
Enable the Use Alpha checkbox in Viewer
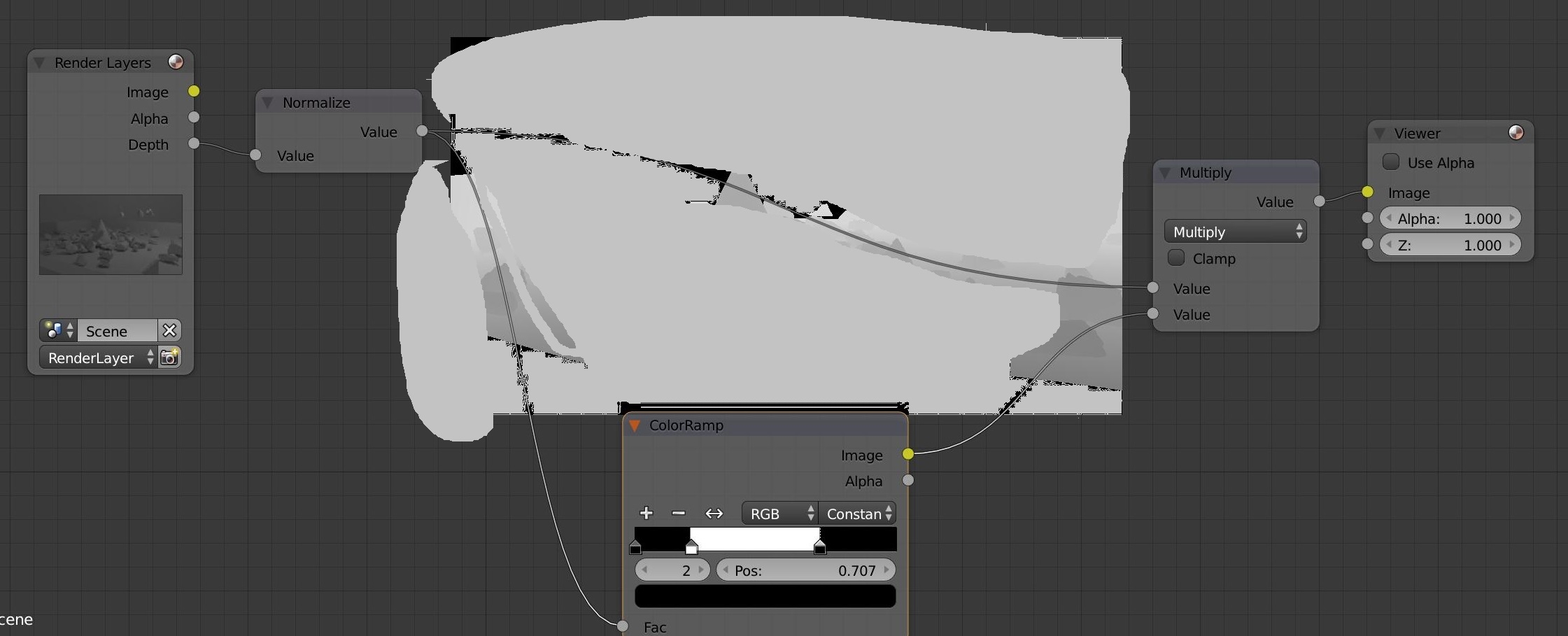coord(1391,162)
